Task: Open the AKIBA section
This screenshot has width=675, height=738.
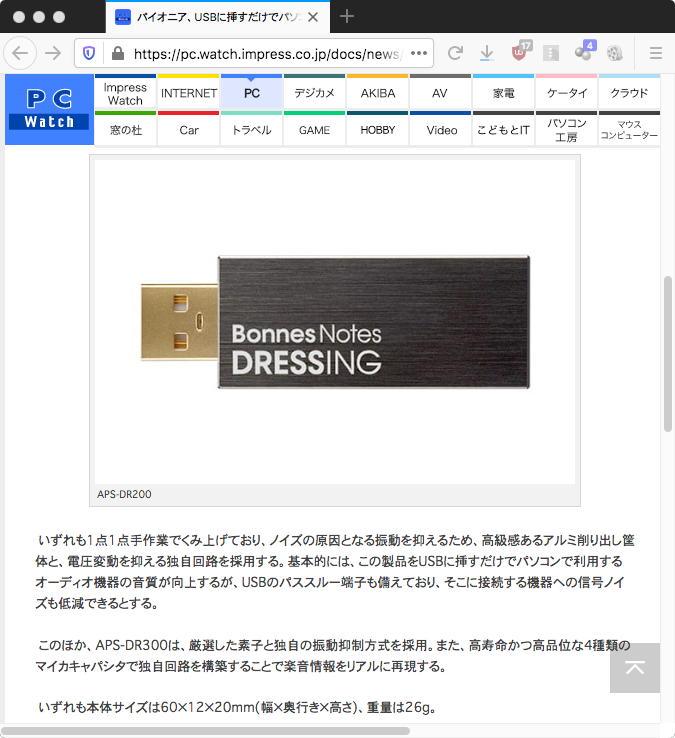Action: [378, 94]
